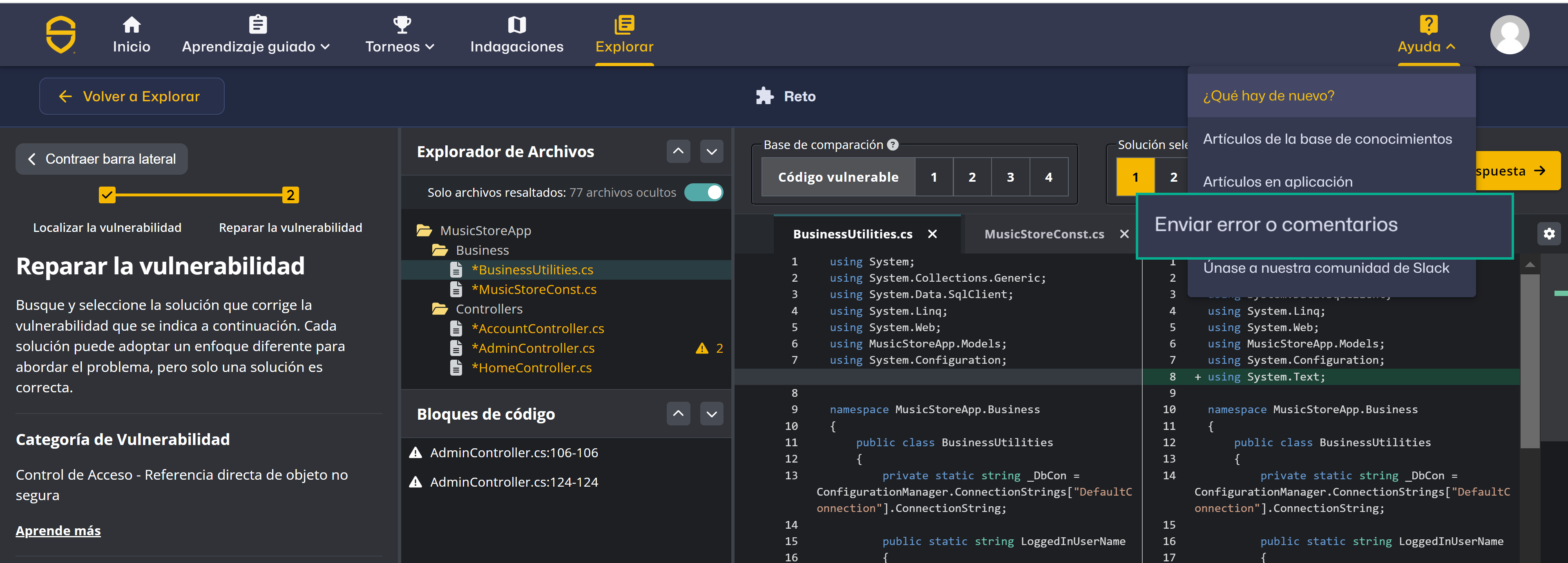Click scrollbar up arrow in code pane
The width and height of the screenshot is (1568, 563).
click(x=1530, y=265)
